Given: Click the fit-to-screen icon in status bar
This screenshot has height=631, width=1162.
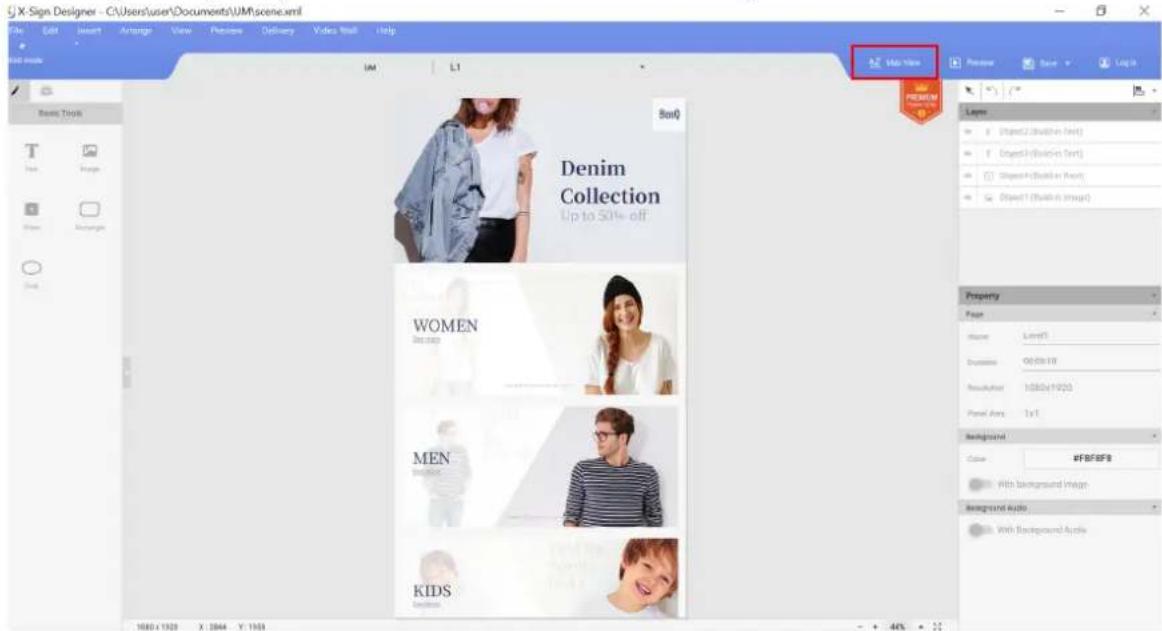Looking at the screenshot, I should pyautogui.click(x=937, y=627).
